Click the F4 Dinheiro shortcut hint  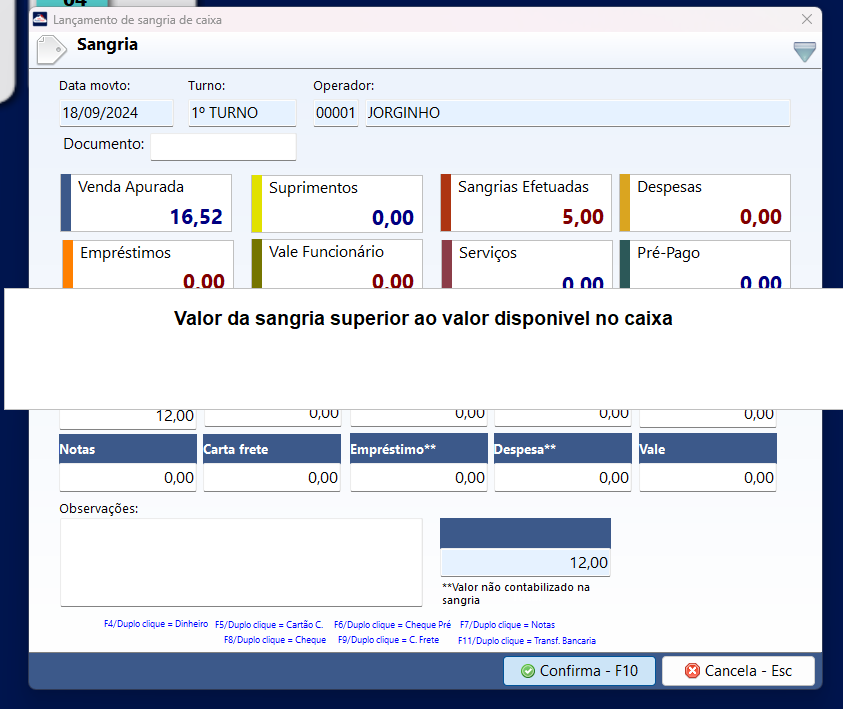click(x=156, y=624)
